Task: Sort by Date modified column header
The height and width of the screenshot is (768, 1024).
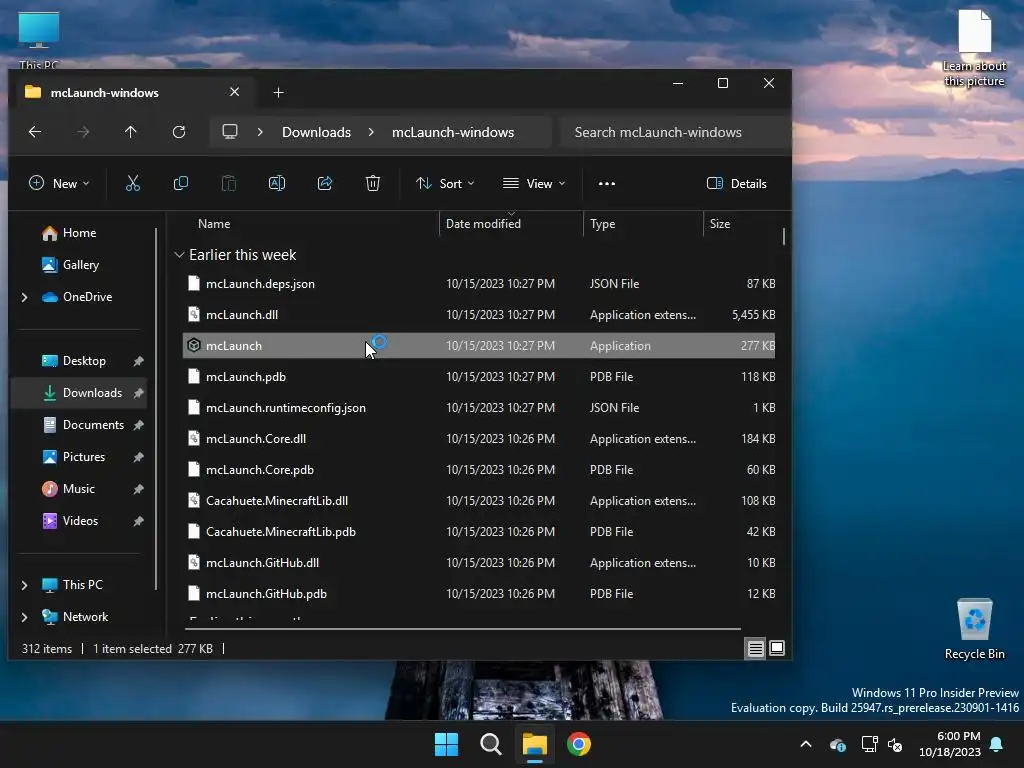Action: click(x=511, y=224)
